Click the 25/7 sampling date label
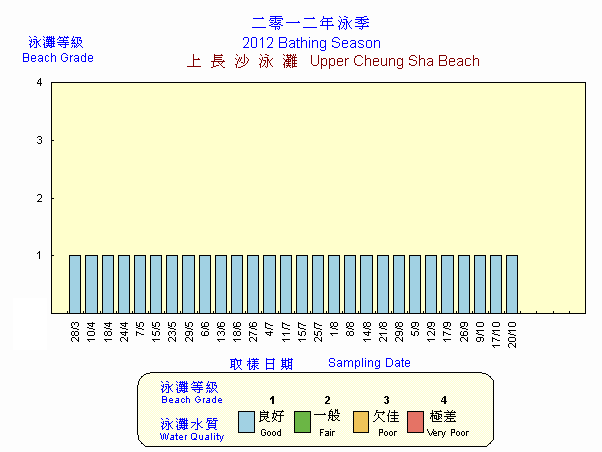The height and width of the screenshot is (452, 602). (x=318, y=332)
